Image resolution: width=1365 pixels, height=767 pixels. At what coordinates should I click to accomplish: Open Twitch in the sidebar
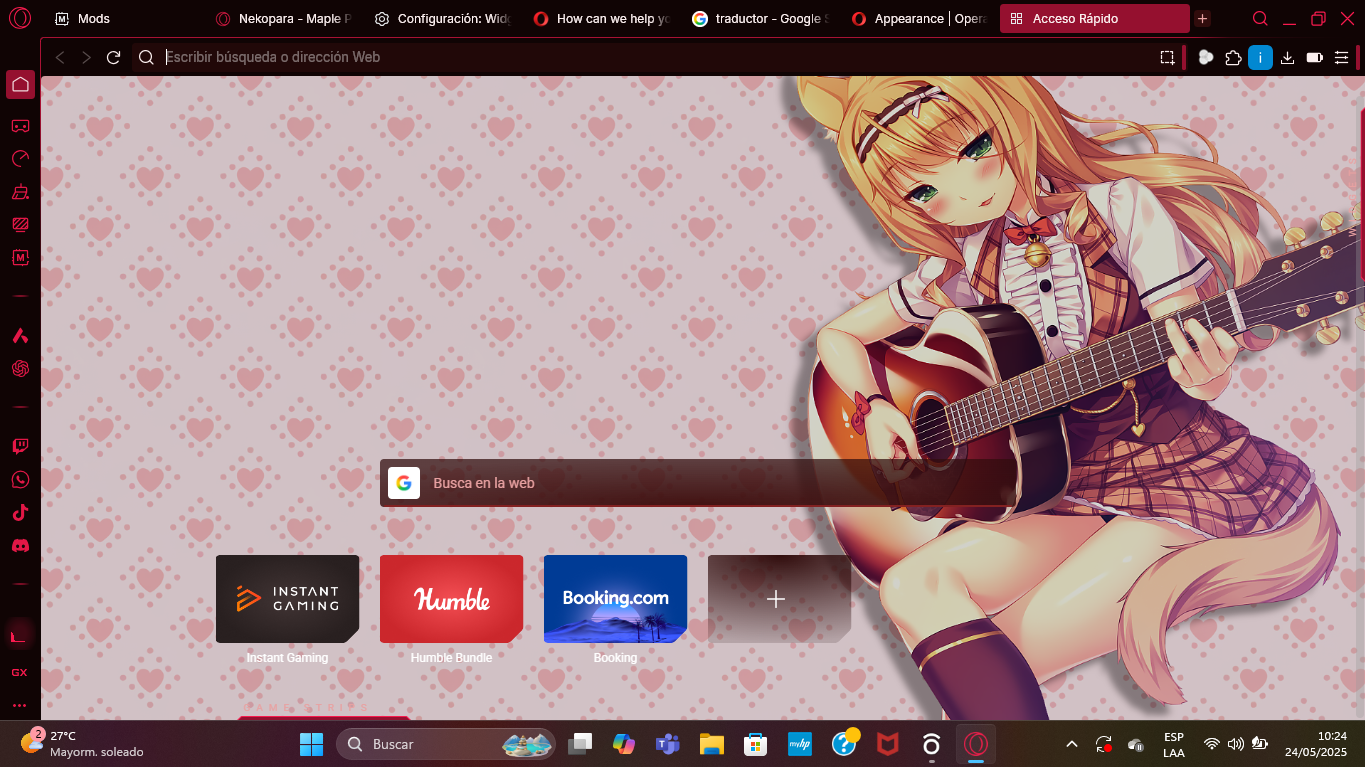(20, 446)
